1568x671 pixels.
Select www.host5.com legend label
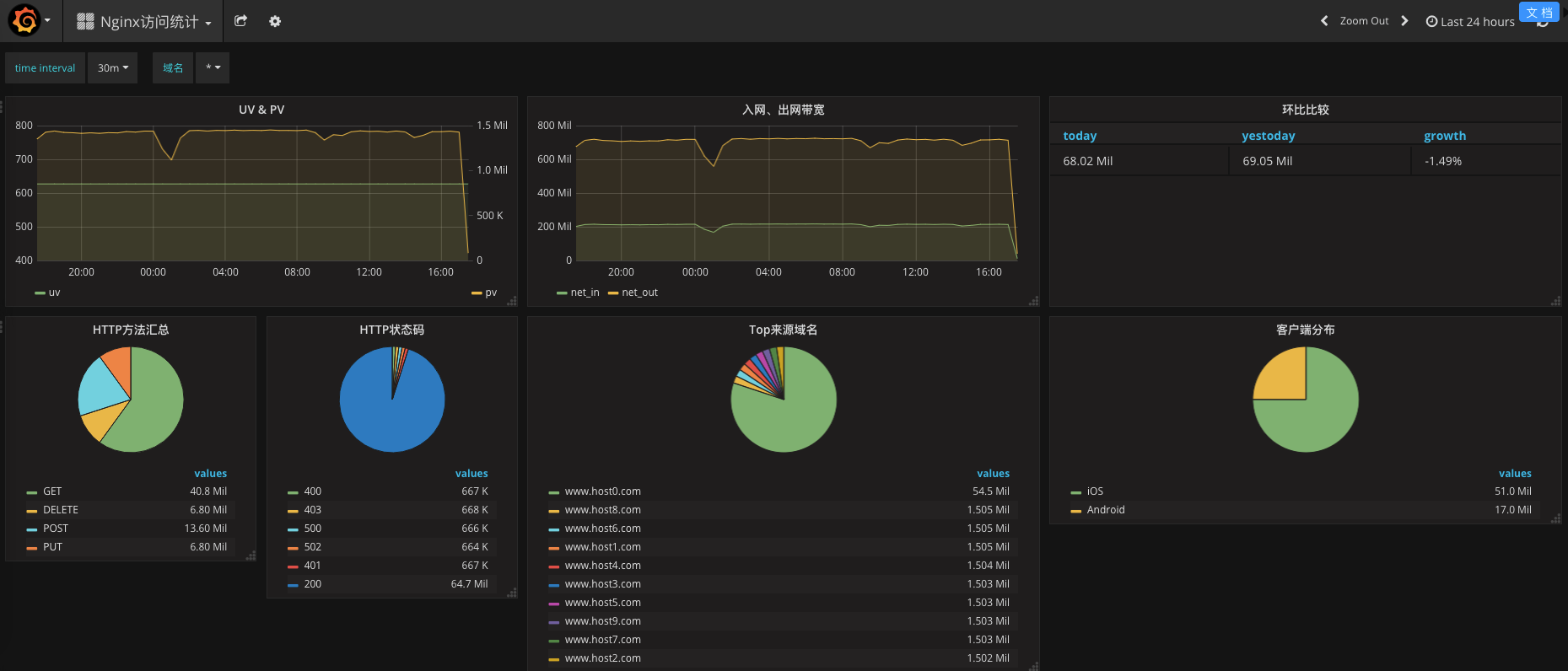tap(603, 603)
